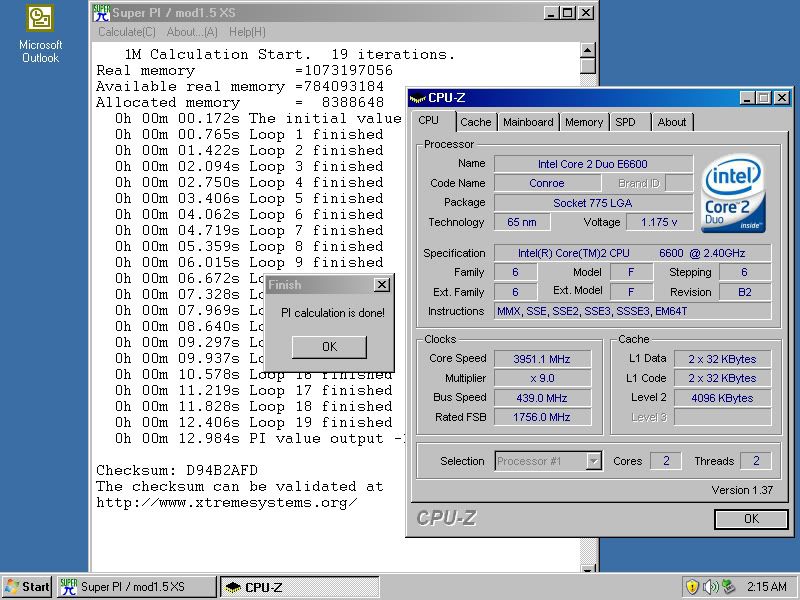Viewport: 800px width, 600px height.
Task: Click the Multiplier value x 9.0
Action: (542, 379)
